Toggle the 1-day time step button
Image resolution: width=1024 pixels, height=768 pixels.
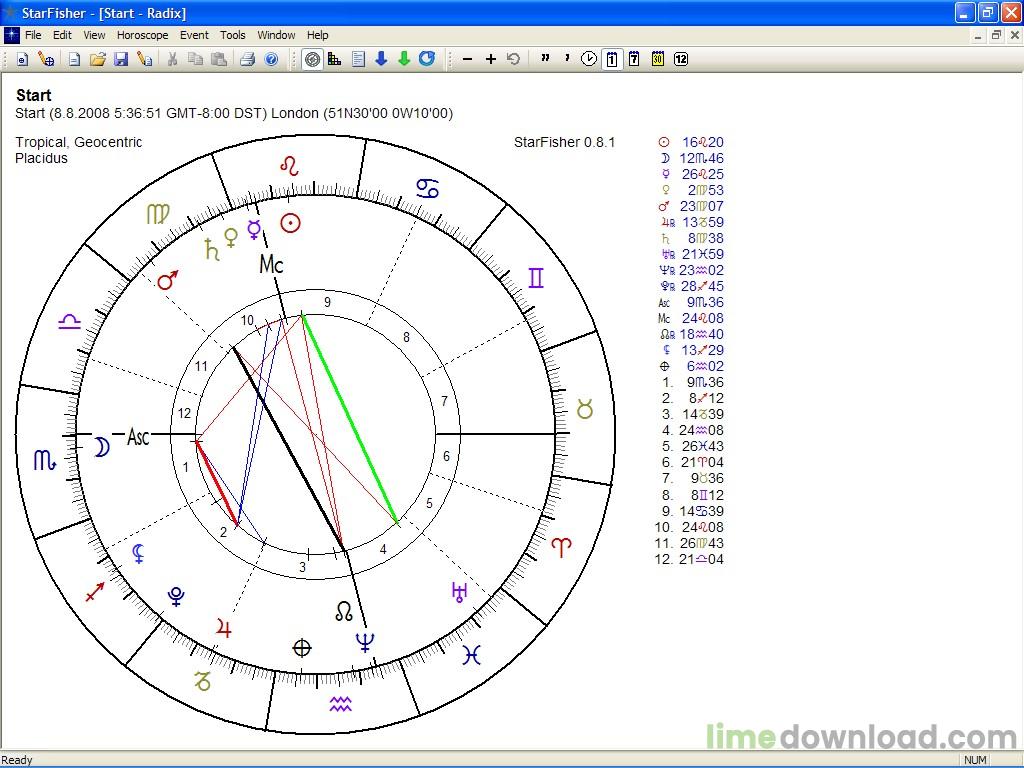pos(611,59)
